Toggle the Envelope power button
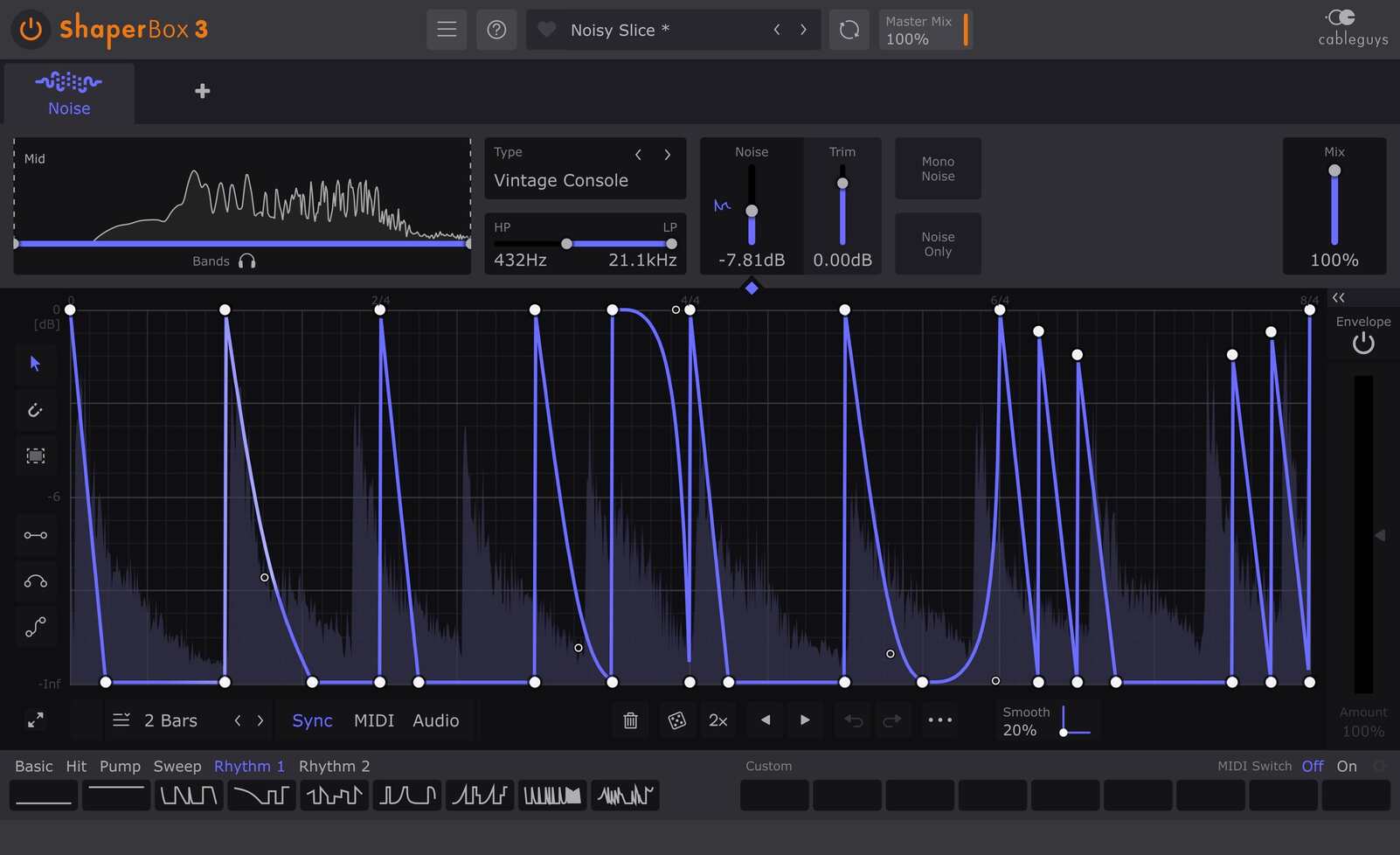Viewport: 1400px width, 855px height. coord(1362,343)
